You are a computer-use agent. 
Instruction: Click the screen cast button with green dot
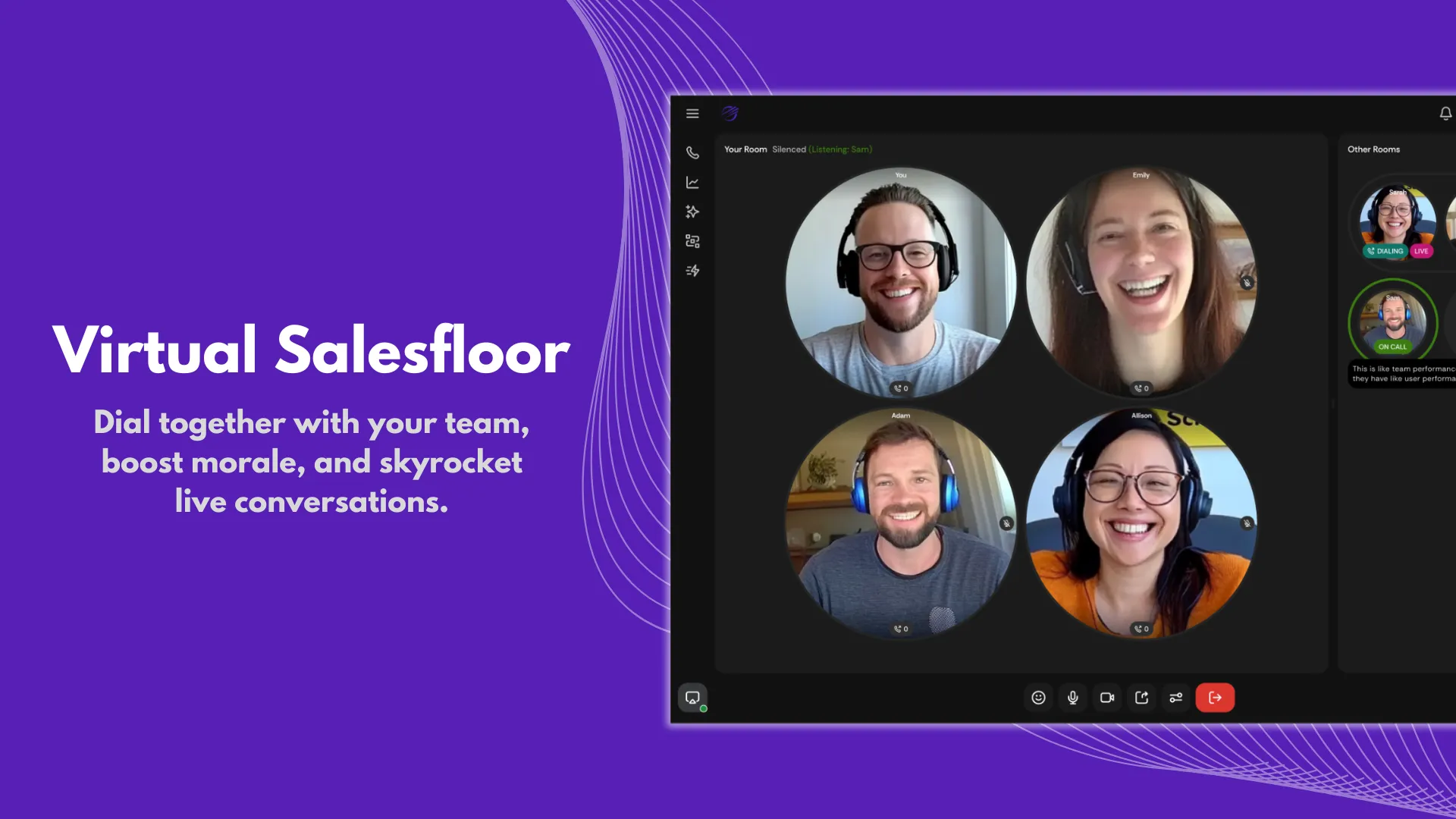coord(692,698)
